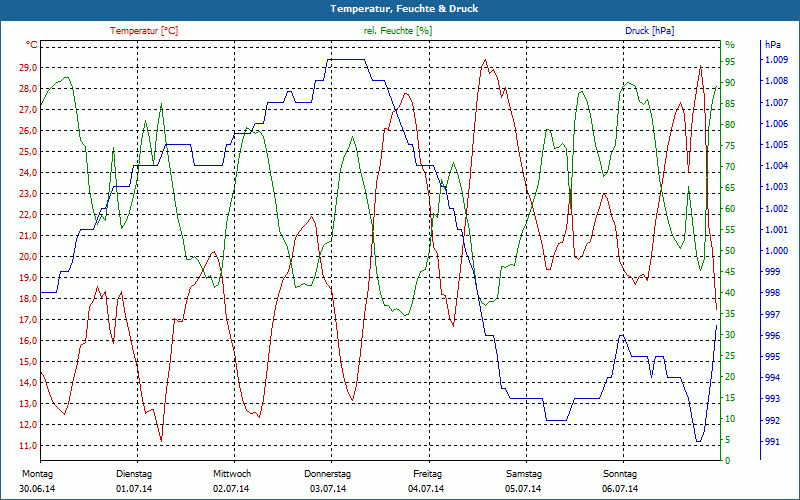The image size is (800, 500).
Task: Click the '%' unit label on humidity axis
Action: pos(730,45)
